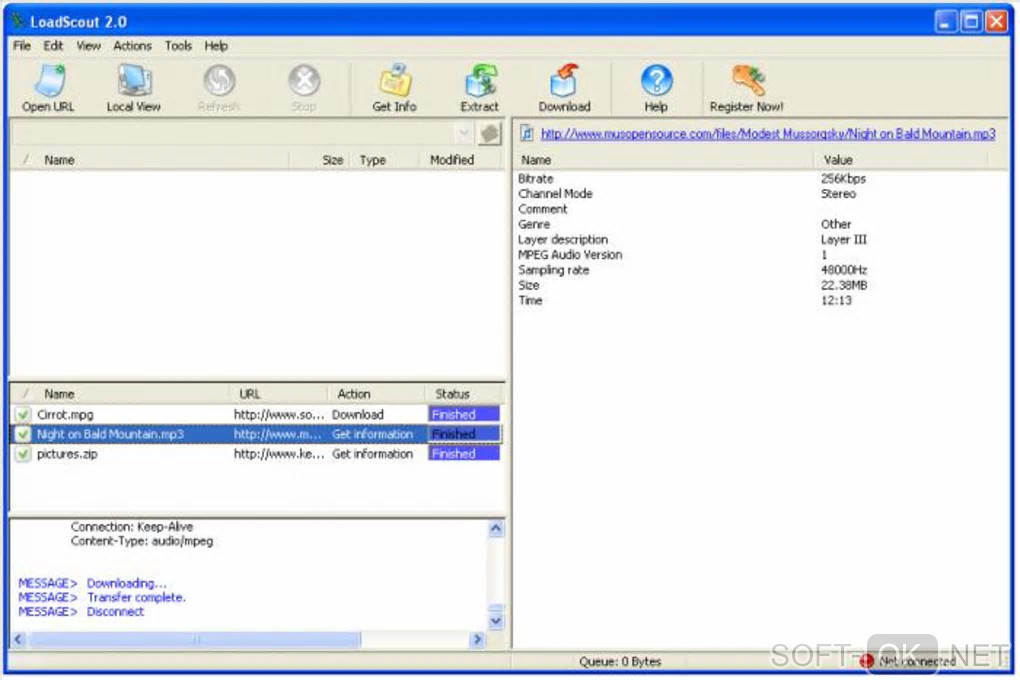1020x680 pixels.
Task: Toggle checkbox for Night on Bald Mountain.mp3
Action: pos(22,434)
